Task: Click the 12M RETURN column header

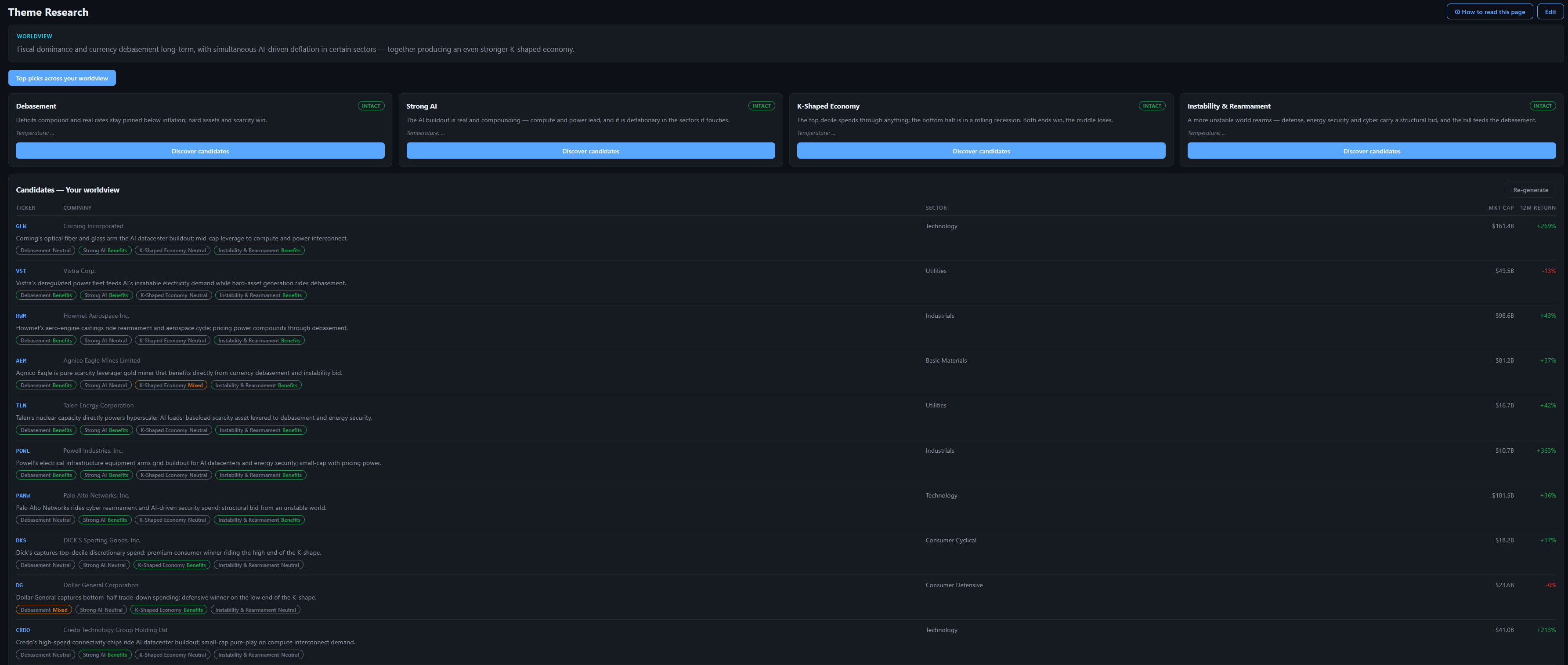Action: tap(1538, 207)
